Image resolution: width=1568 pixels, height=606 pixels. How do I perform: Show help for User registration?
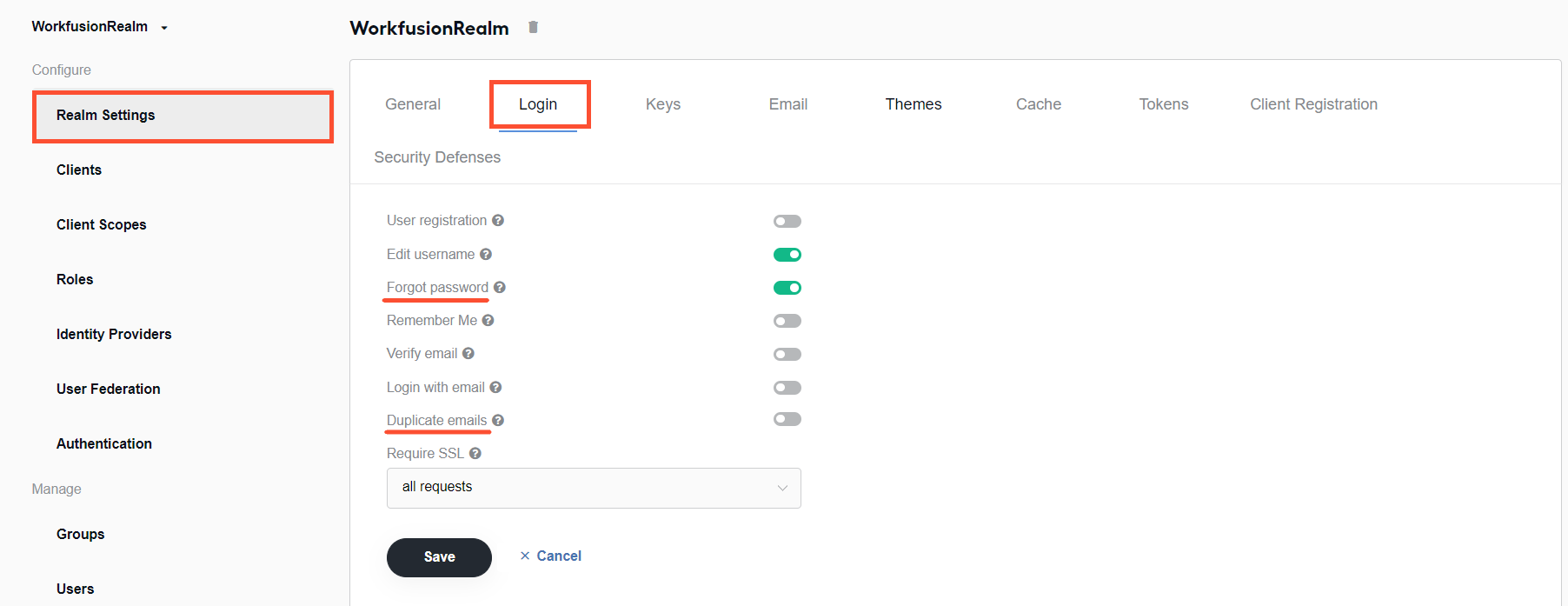click(498, 221)
